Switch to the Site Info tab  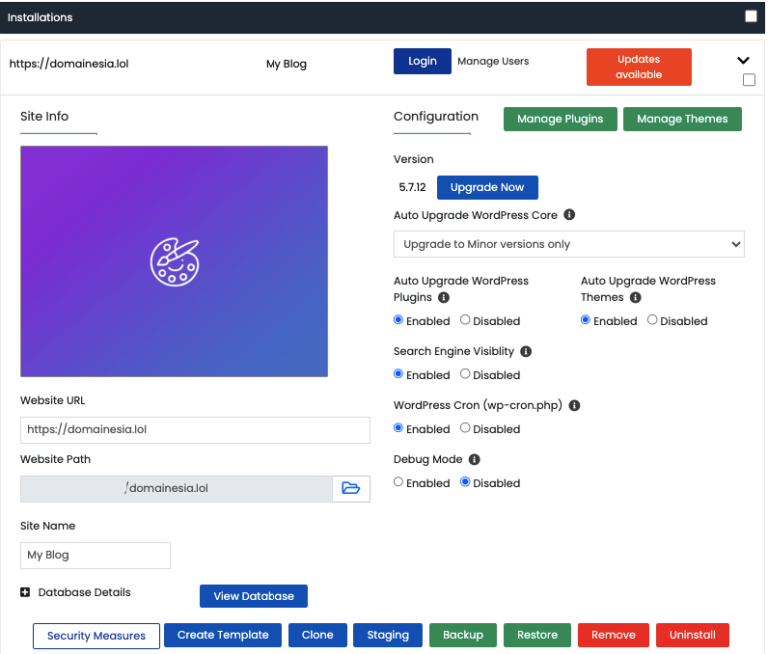coord(45,117)
